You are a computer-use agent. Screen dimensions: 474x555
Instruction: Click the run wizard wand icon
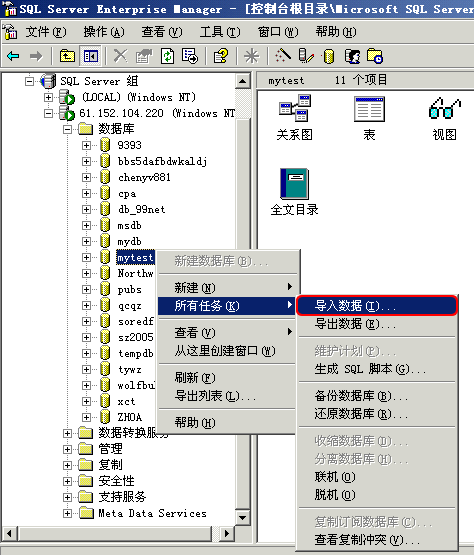[x=282, y=56]
